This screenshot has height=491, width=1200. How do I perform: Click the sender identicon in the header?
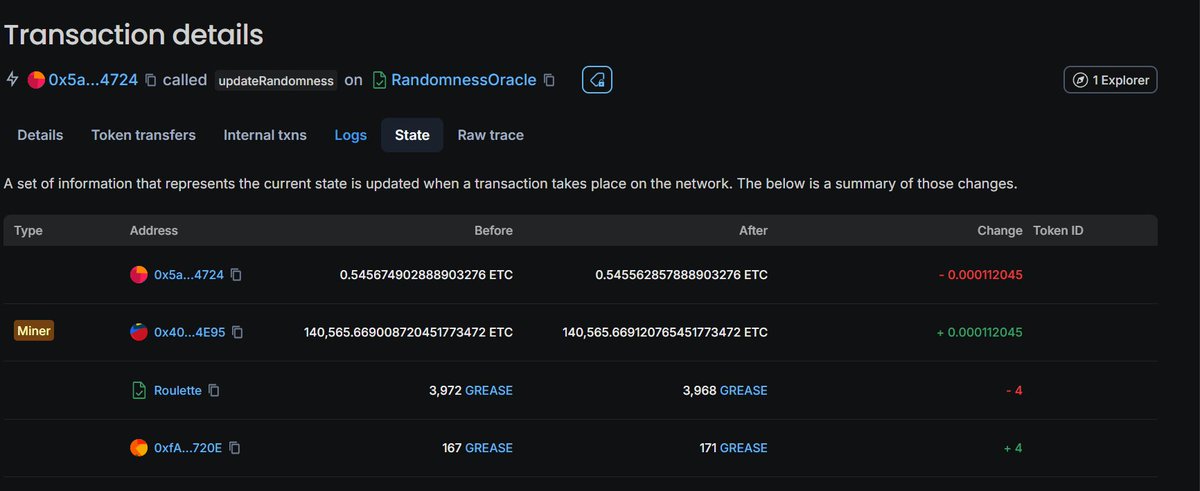(36, 80)
